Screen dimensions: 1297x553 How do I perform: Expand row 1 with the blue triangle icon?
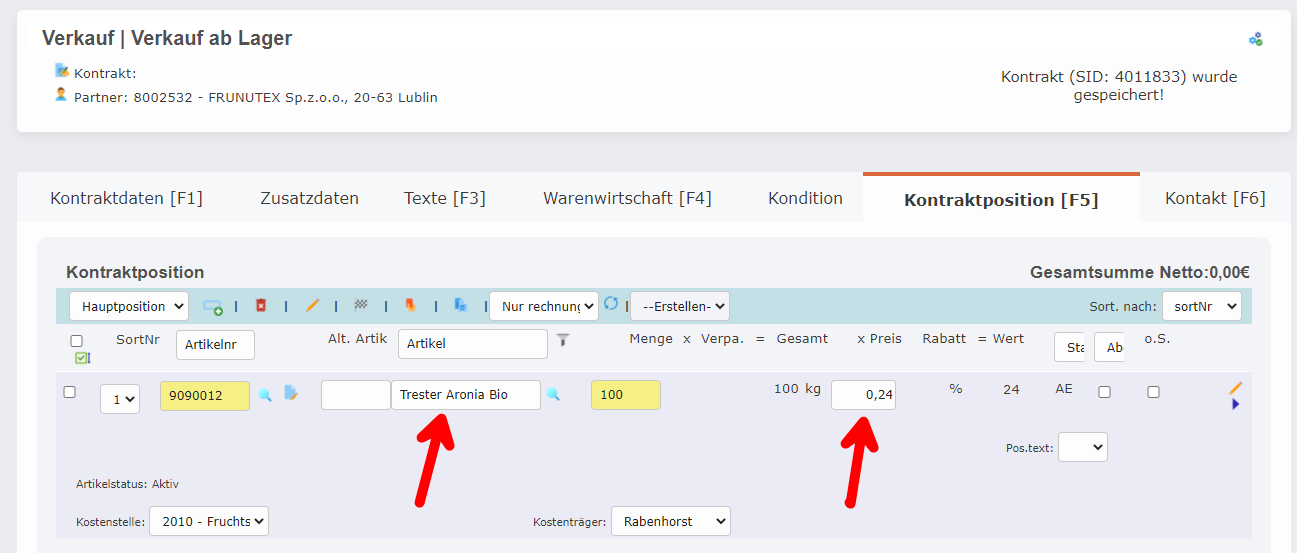(1236, 404)
